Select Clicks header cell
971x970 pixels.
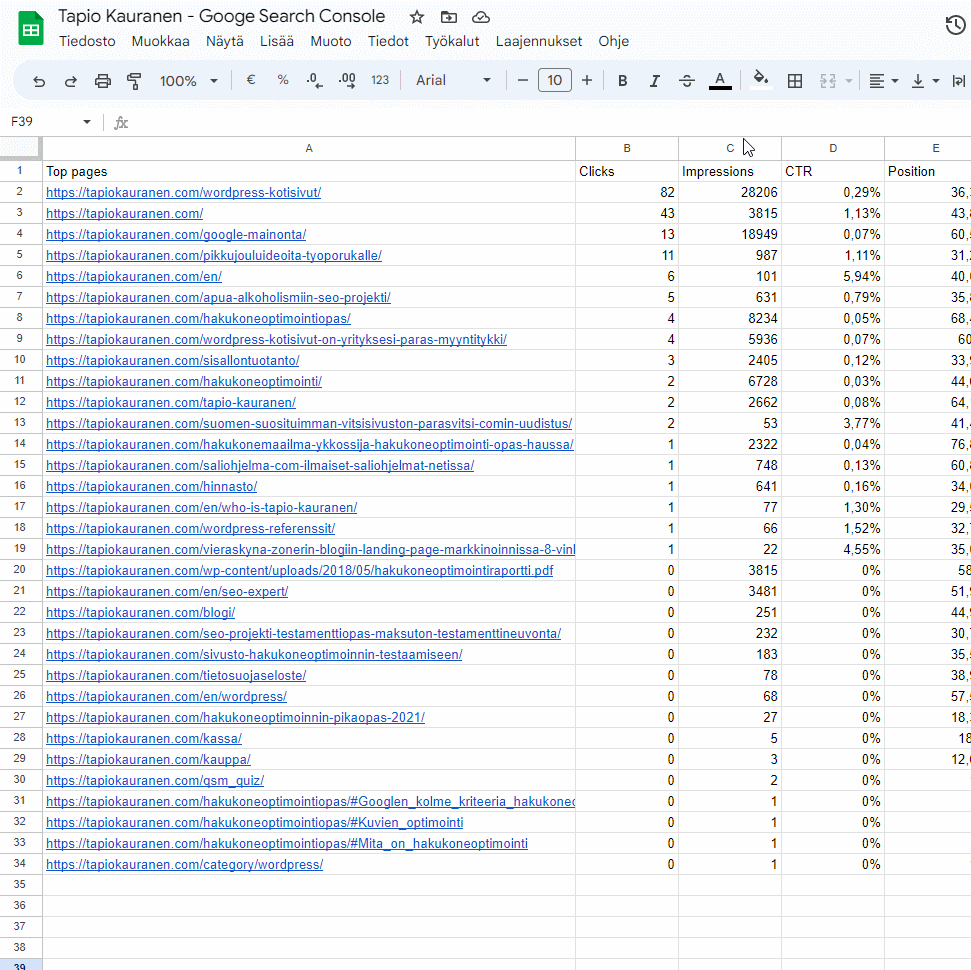tap(627, 172)
